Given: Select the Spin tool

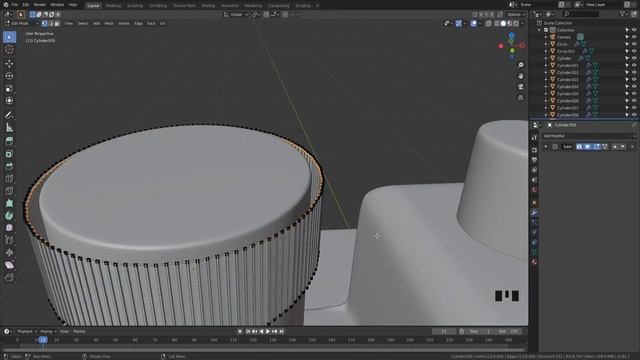Looking at the screenshot, I should click(x=9, y=216).
